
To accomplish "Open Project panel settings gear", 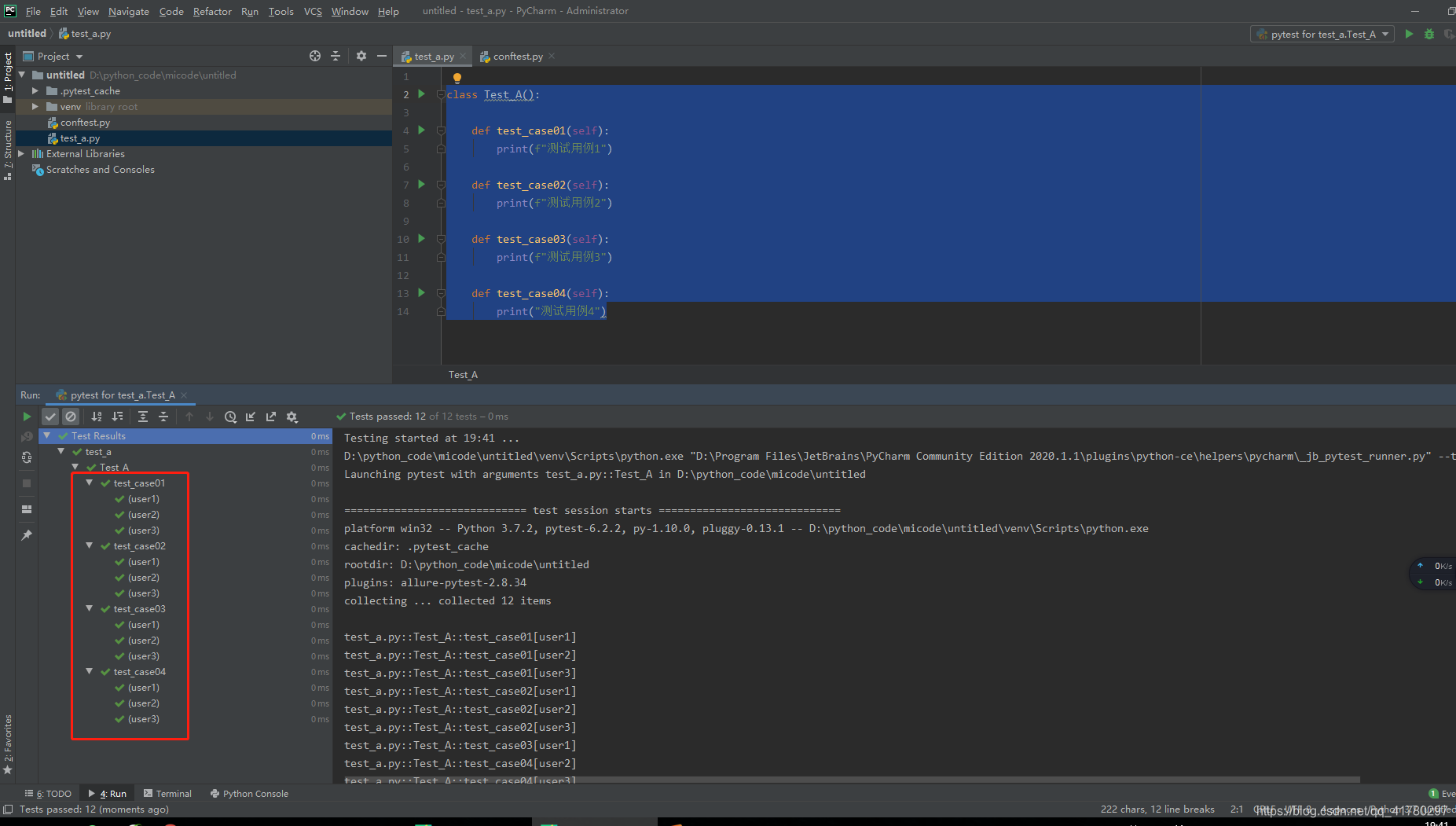I will tap(361, 56).
